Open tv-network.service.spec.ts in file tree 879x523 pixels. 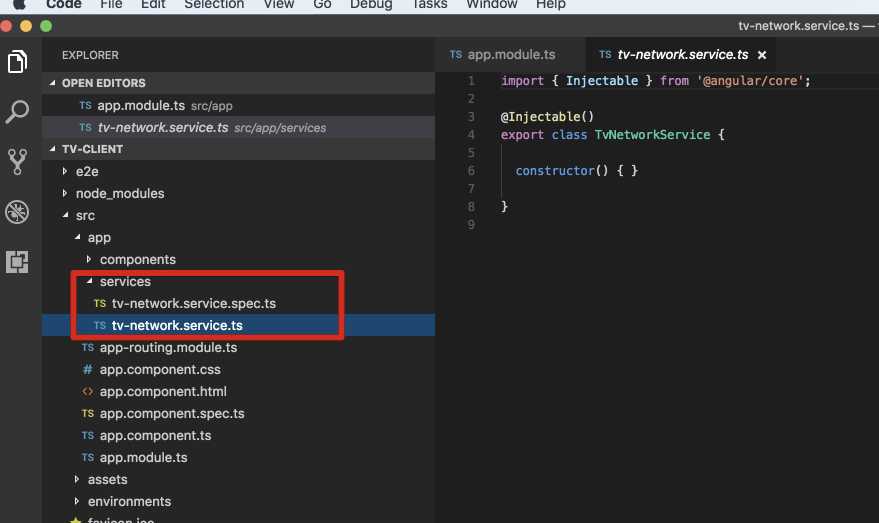pyautogui.click(x=238, y=303)
